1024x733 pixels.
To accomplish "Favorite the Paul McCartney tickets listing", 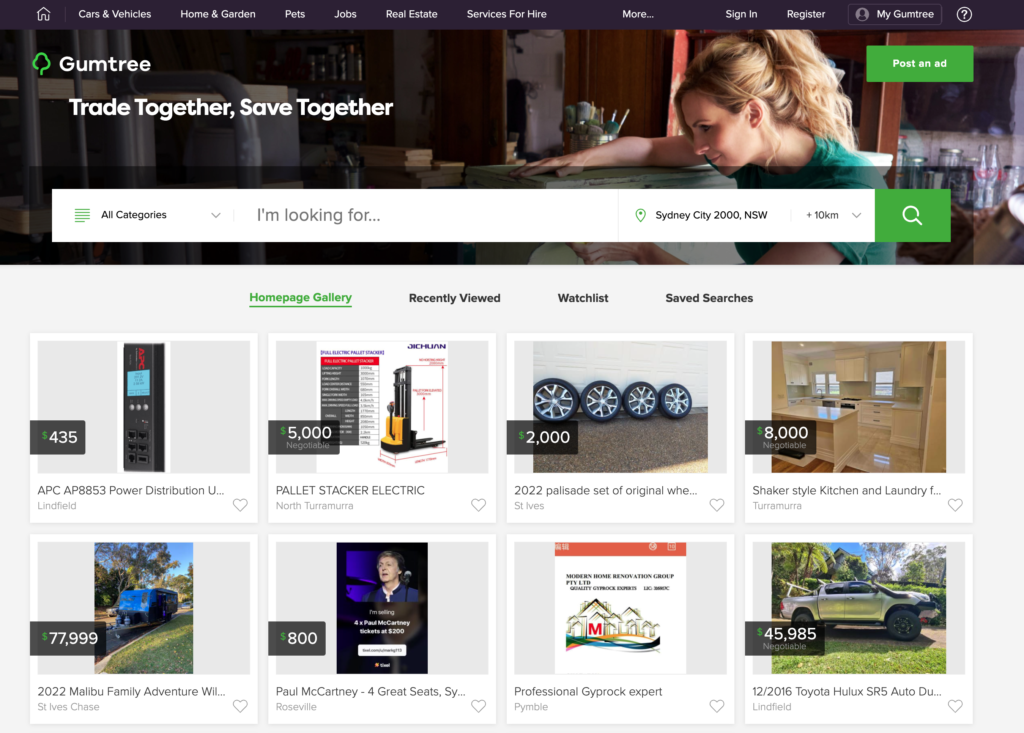I will 478,706.
